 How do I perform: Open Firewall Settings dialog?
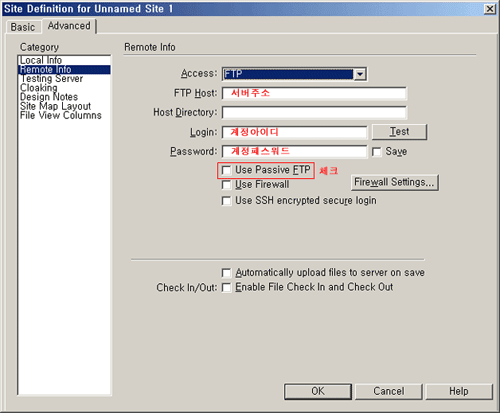tap(395, 182)
